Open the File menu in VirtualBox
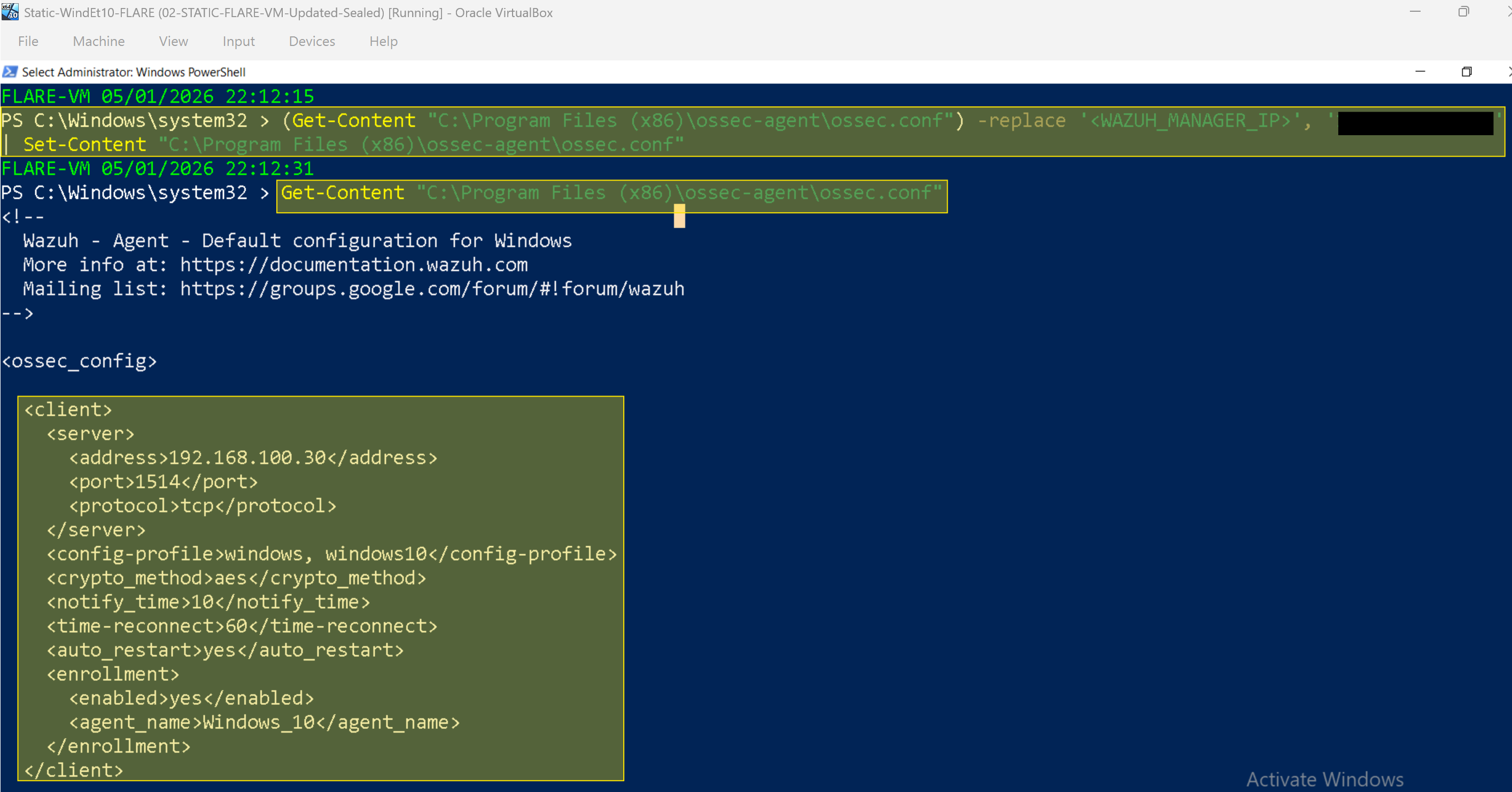Image resolution: width=1512 pixels, height=792 pixels. click(28, 41)
